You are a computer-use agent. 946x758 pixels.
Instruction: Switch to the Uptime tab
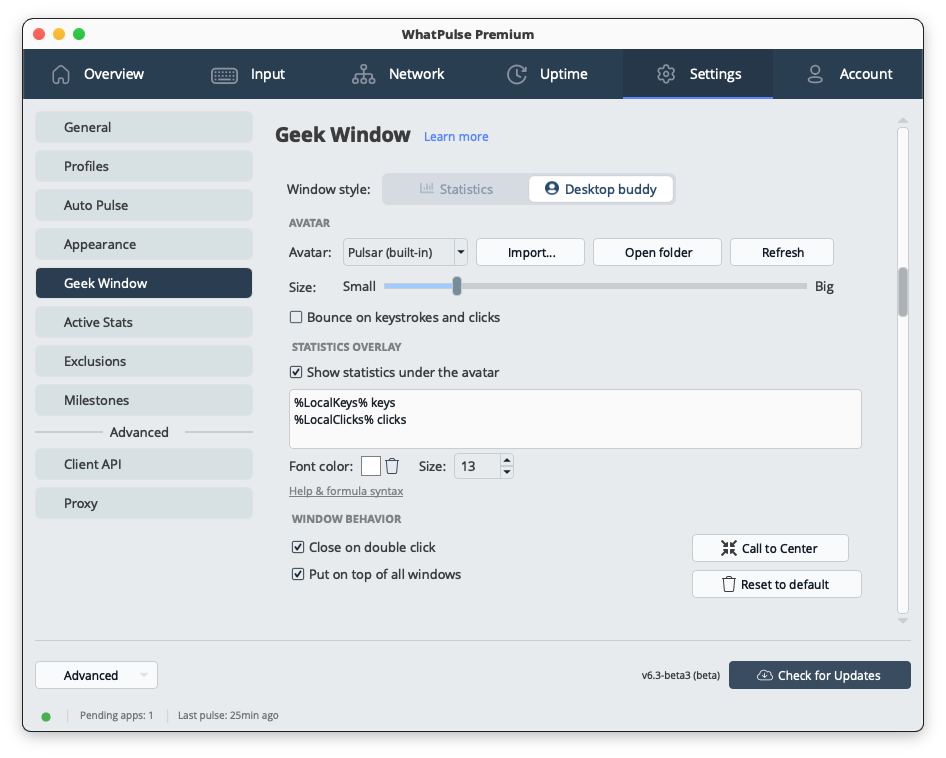547,74
